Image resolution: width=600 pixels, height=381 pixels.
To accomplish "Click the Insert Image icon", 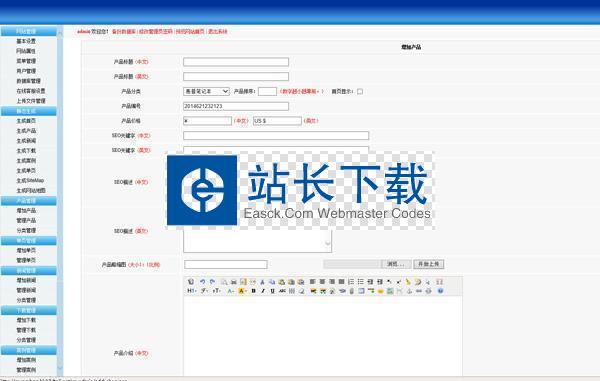I will (313, 291).
